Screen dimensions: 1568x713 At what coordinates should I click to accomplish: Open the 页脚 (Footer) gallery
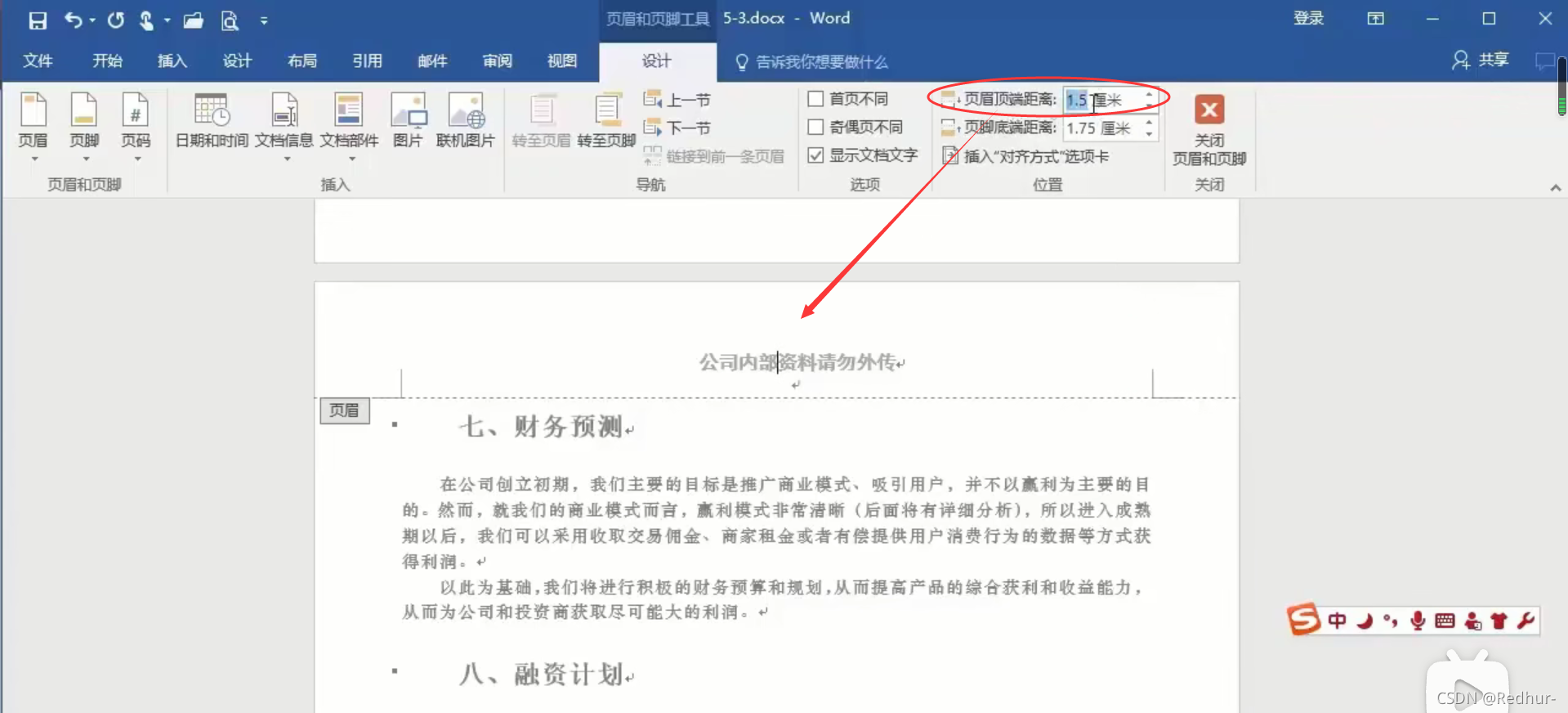pos(84,127)
